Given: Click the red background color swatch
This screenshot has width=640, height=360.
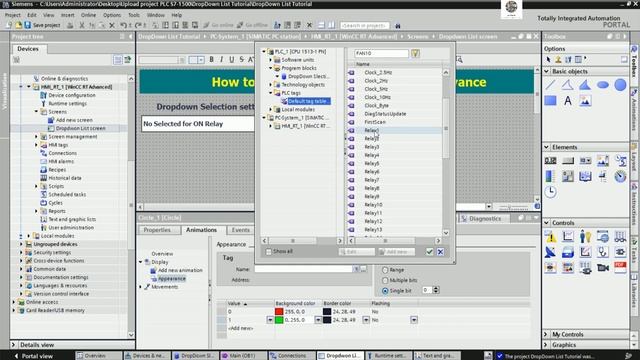Looking at the screenshot, I should coord(279,312).
